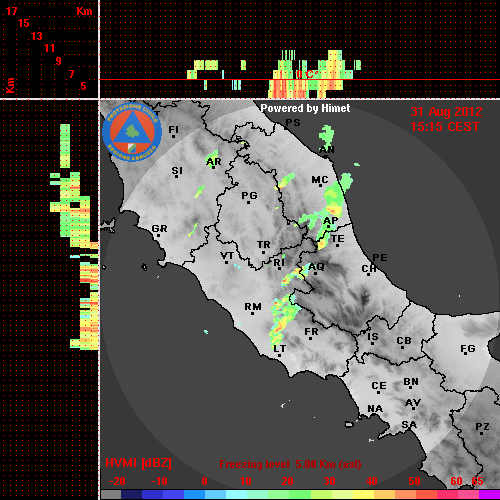Click the '-20' dBZ scale value
Image resolution: width=500 pixels, height=500 pixels.
click(117, 481)
